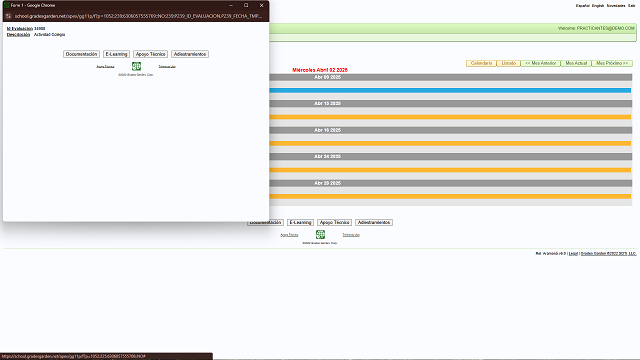
Task: Click the Exit link in top corner
Action: (632, 6)
